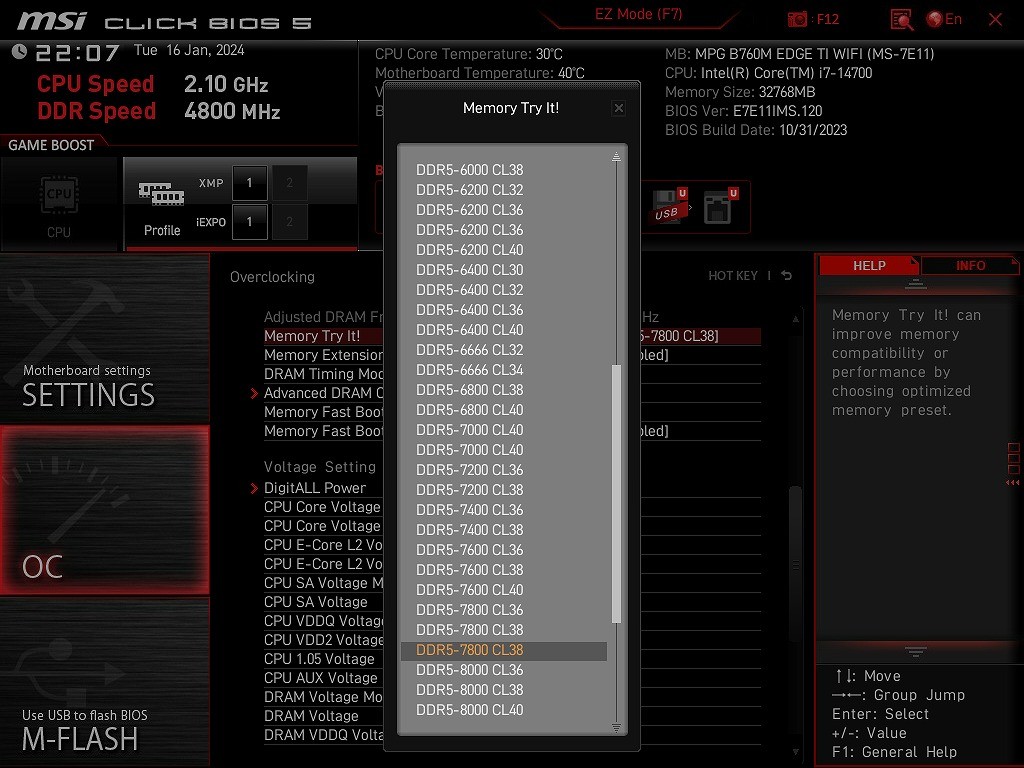Select DDR5-7600 CL36 preset
Screen dimensions: 1024x768
[x=470, y=550]
